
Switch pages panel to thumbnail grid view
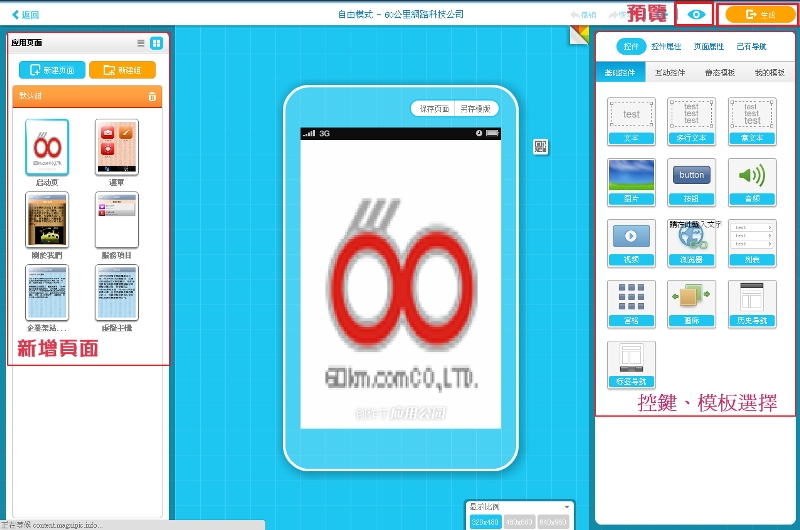click(x=157, y=43)
